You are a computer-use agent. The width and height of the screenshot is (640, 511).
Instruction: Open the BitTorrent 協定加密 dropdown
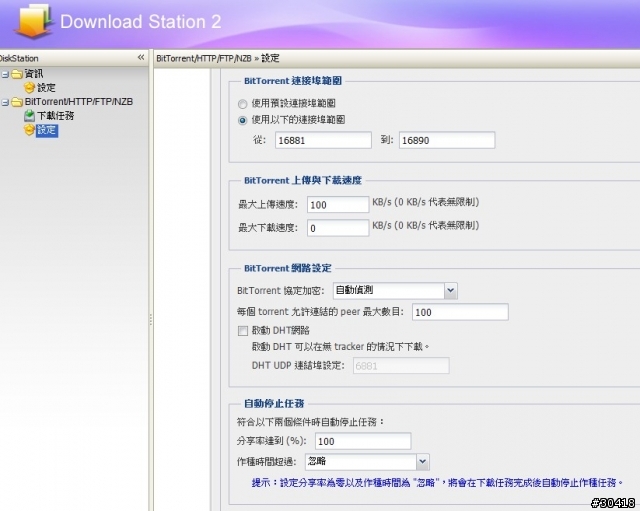[x=451, y=291]
